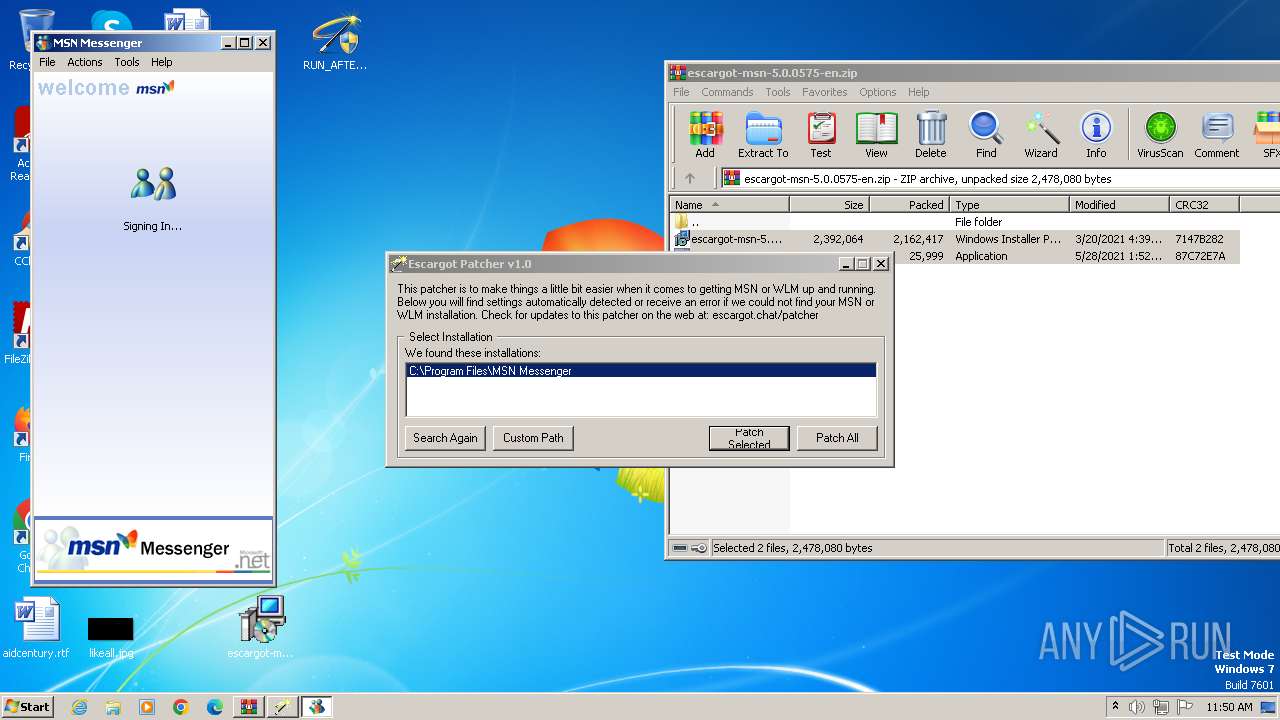Open Google Chrome from the taskbar
The width and height of the screenshot is (1280, 720).
(181, 707)
